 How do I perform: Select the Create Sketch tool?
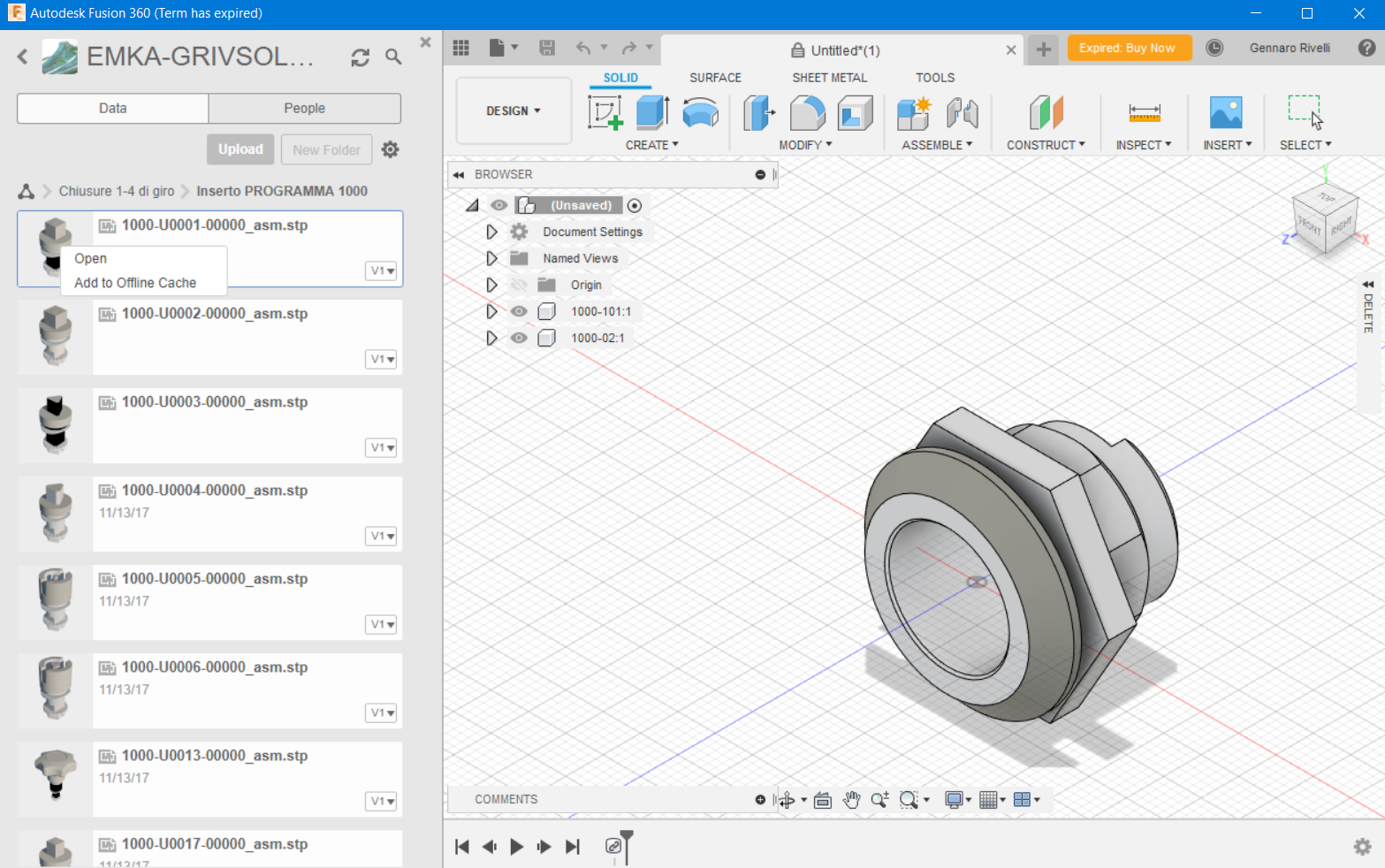tap(607, 113)
